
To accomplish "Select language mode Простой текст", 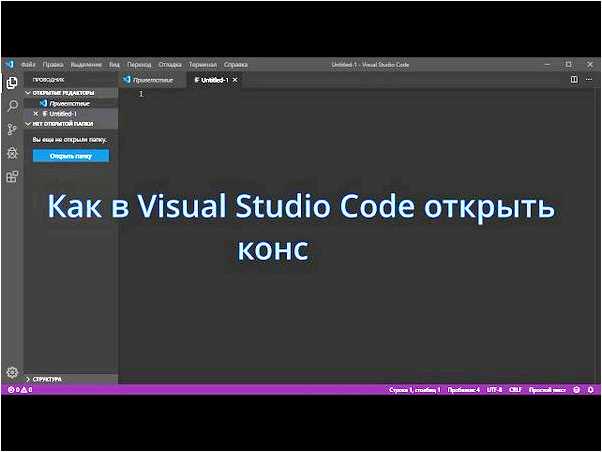I will tap(547, 390).
